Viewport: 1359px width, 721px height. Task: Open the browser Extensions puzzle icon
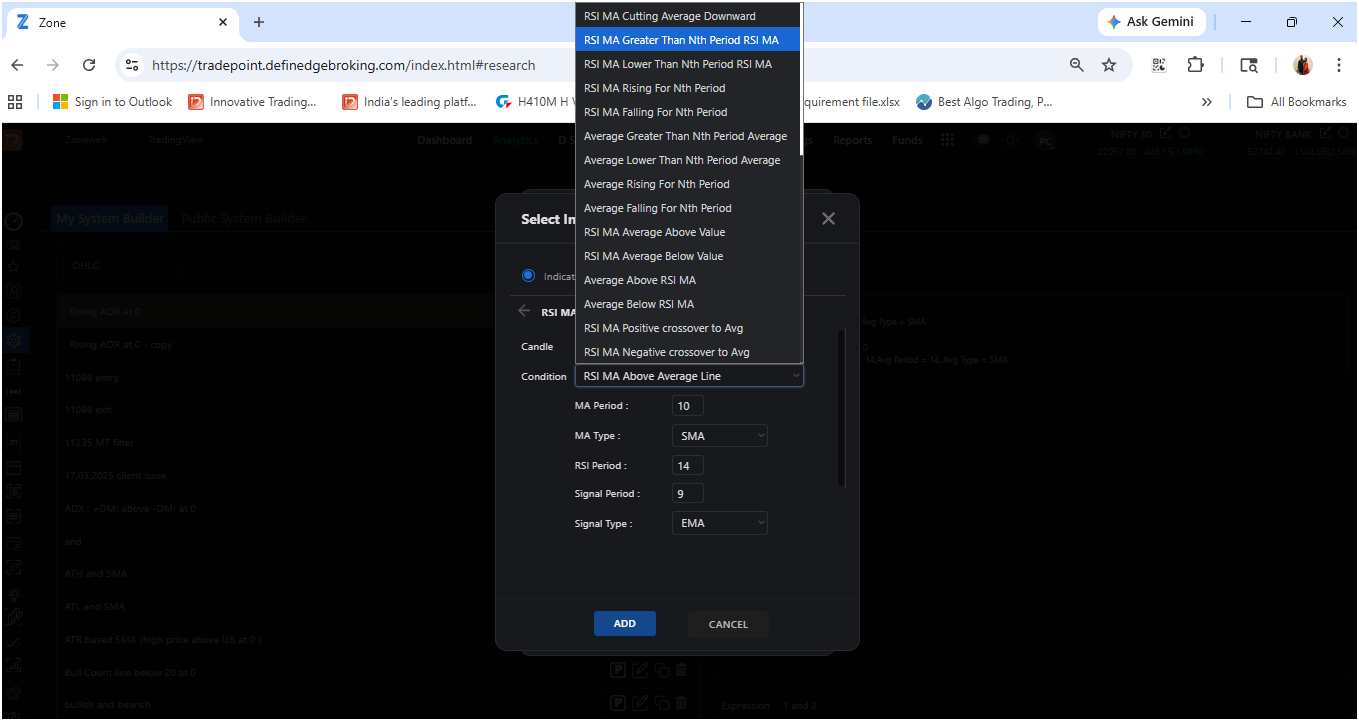[1195, 65]
